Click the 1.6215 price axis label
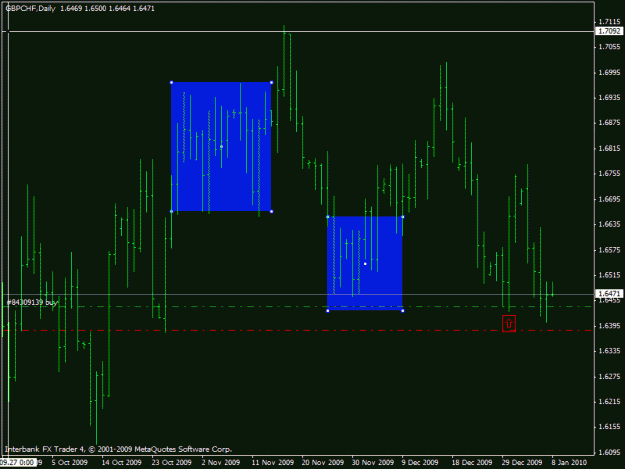Screen dimensions: 625x469 (609, 402)
